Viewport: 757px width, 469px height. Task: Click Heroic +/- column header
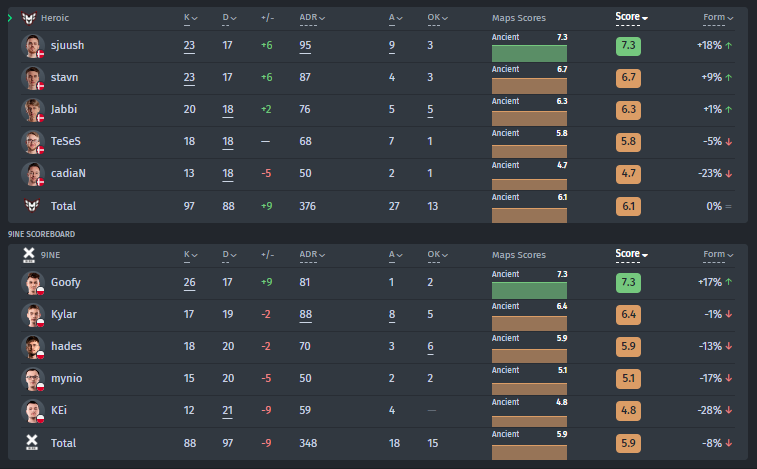(267, 18)
